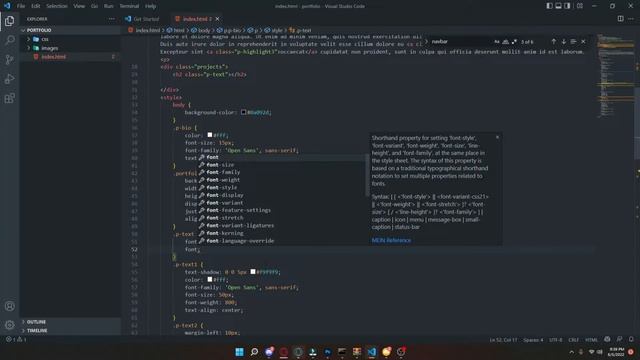
Task: Open the Explorer view in activity bar
Action: [10, 21]
